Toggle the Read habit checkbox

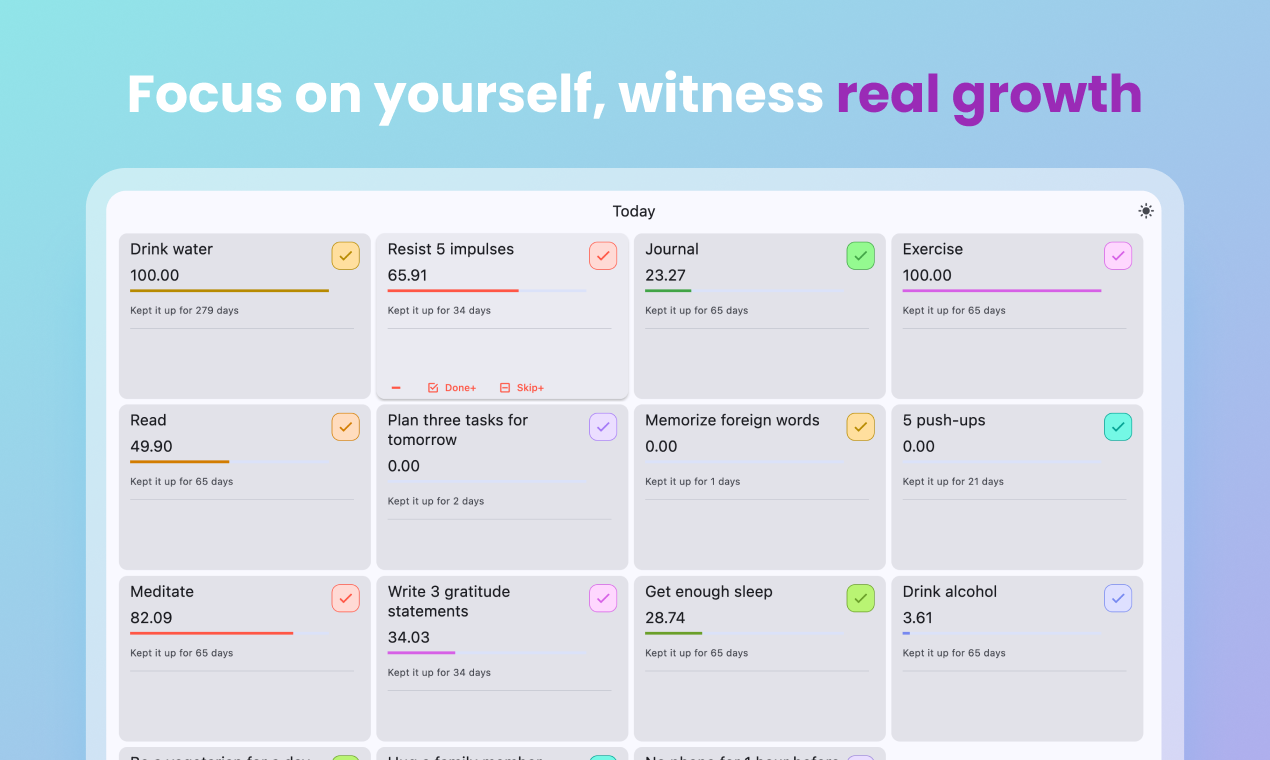345,427
